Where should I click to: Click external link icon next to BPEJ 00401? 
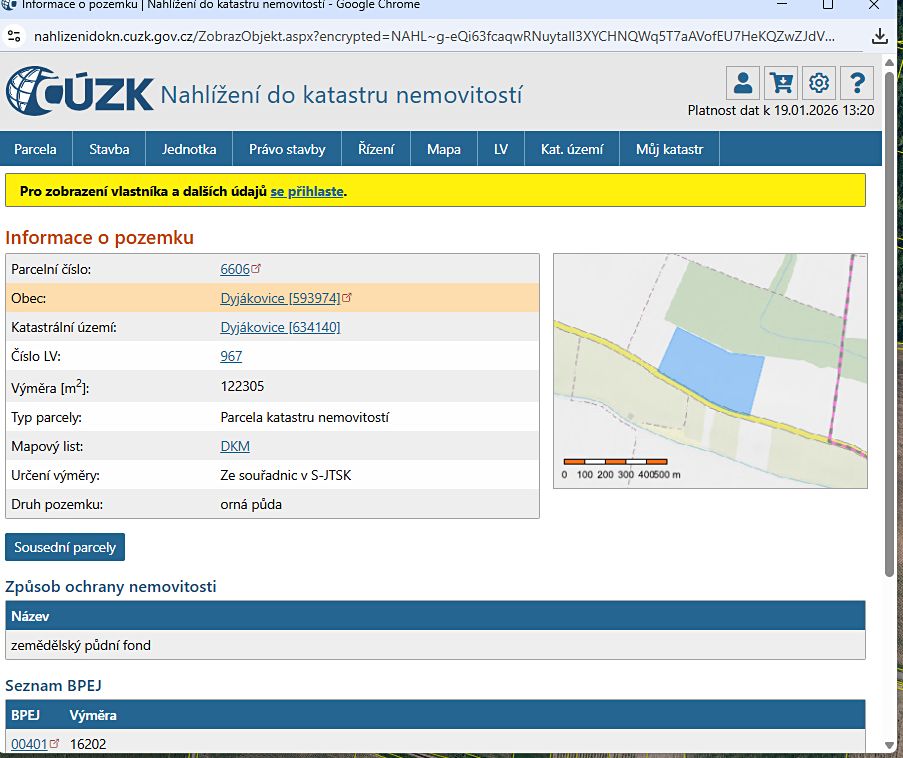point(54,743)
